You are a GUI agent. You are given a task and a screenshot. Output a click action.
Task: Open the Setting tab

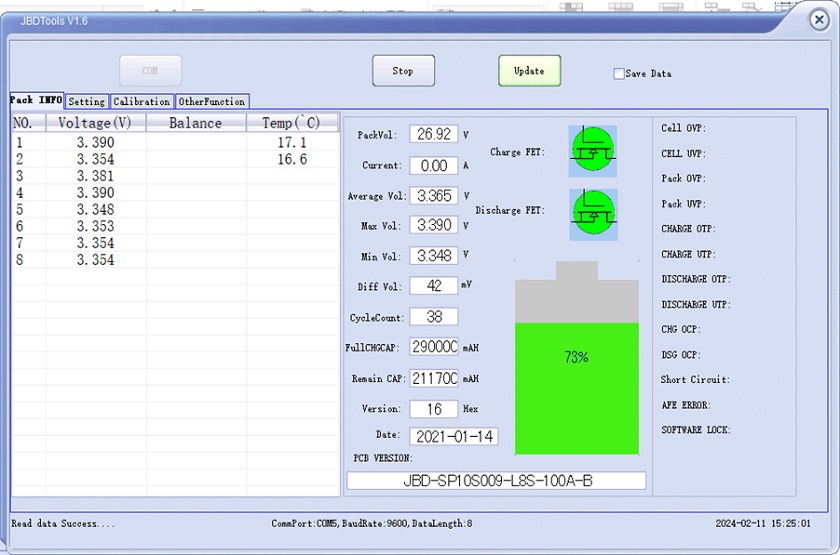tap(87, 101)
